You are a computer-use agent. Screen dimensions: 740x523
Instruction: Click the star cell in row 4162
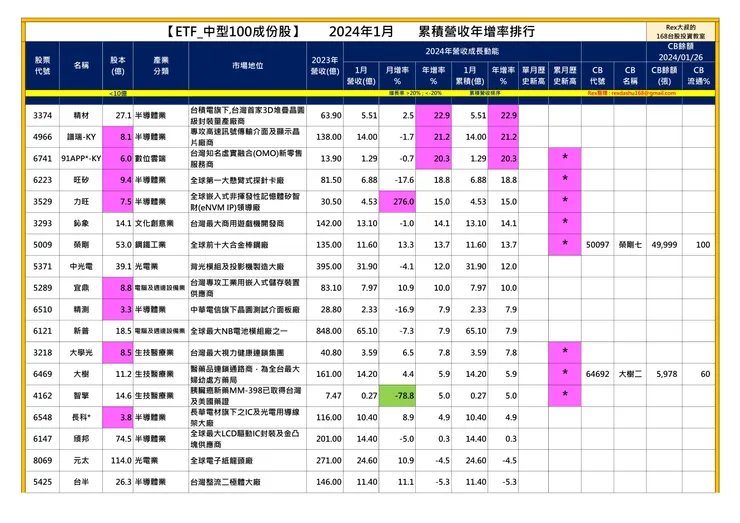click(565, 396)
